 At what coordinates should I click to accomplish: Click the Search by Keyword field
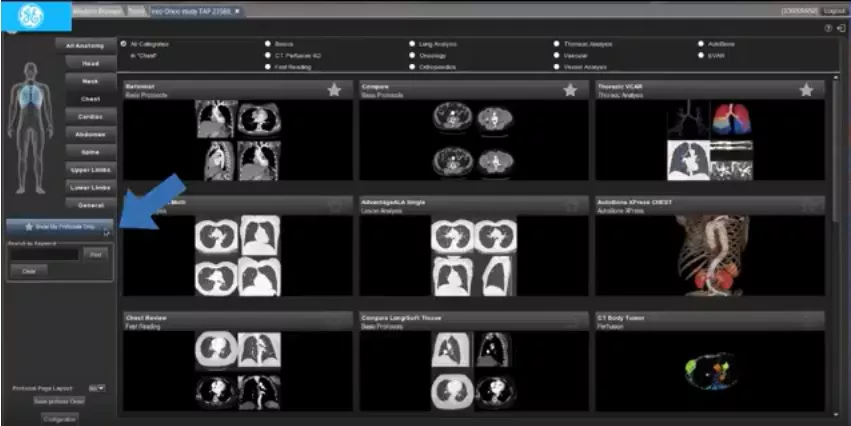[43, 255]
